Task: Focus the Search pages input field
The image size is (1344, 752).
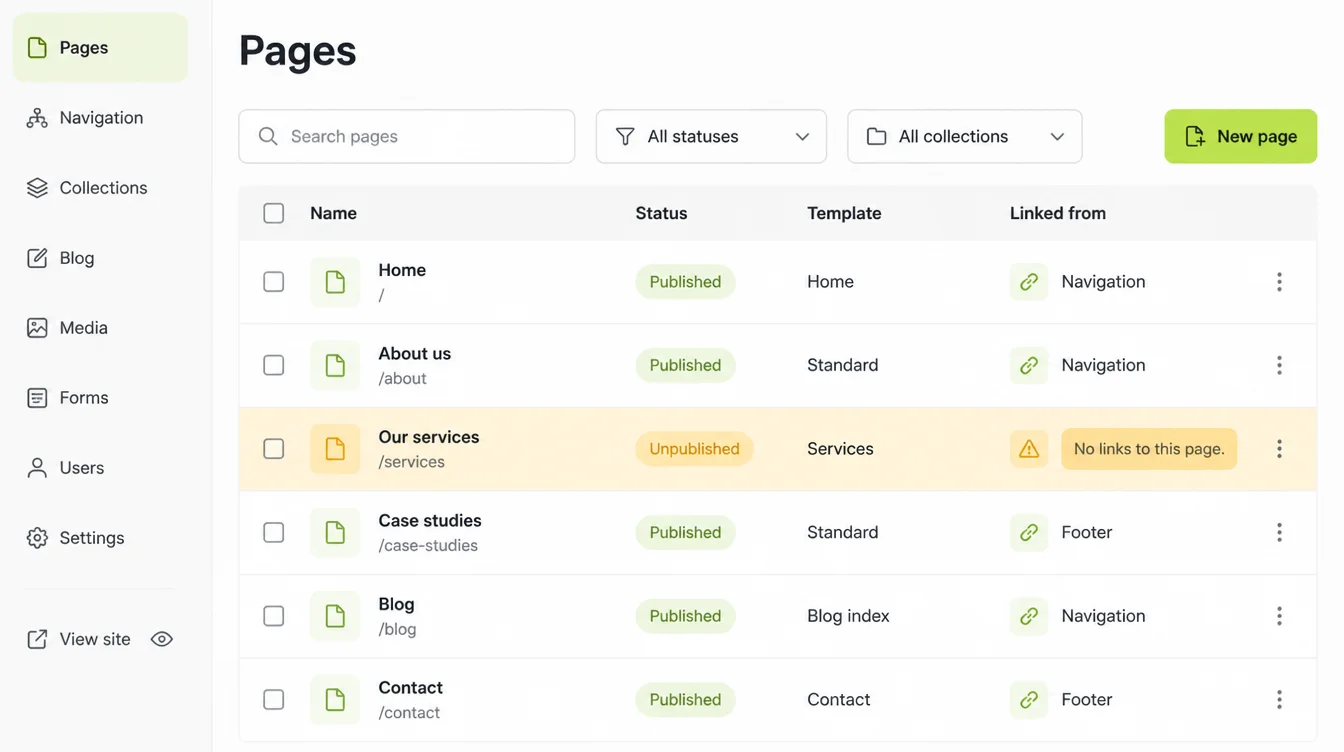Action: coord(407,136)
